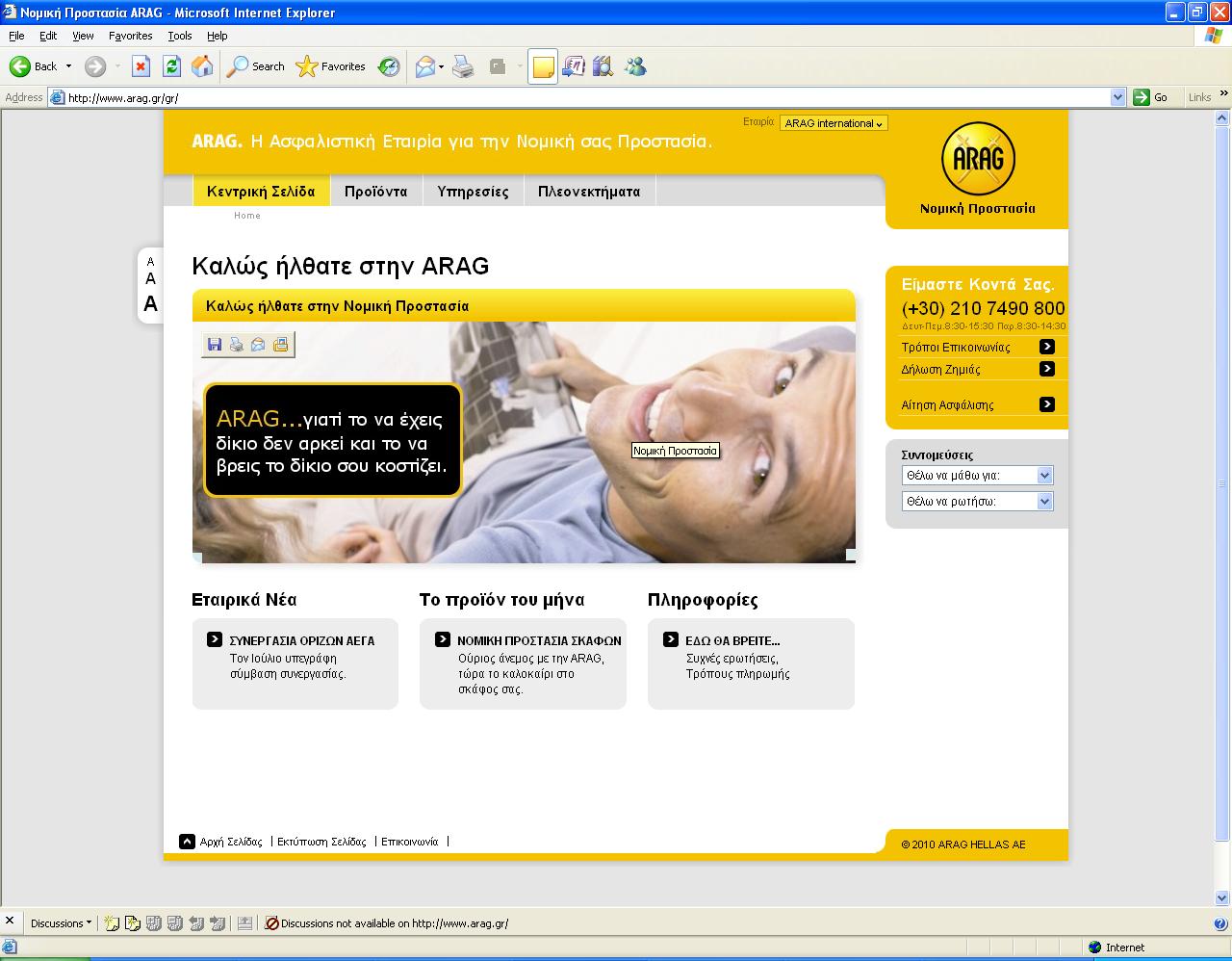The image size is (1232, 961).
Task: Click the Εκτύπωση Σελίδας footer link
Action: [x=321, y=842]
